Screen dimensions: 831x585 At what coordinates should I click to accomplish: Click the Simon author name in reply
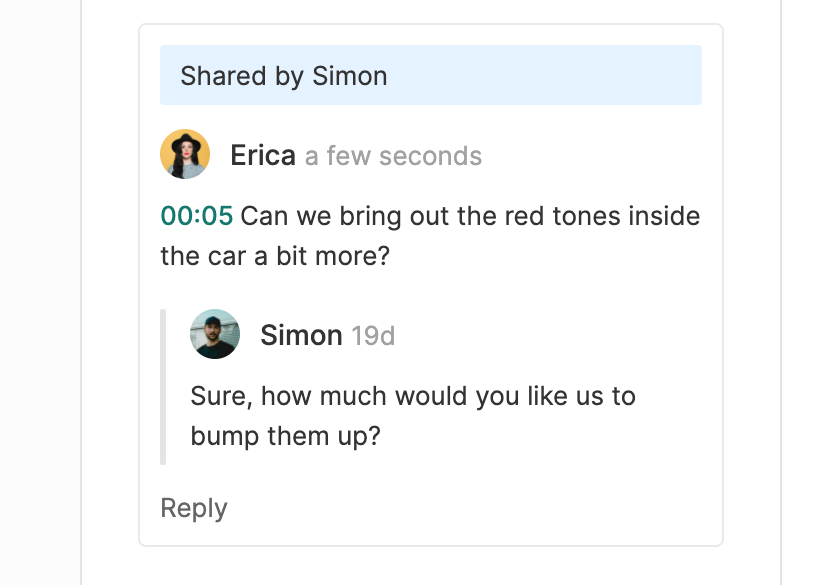[301, 335]
